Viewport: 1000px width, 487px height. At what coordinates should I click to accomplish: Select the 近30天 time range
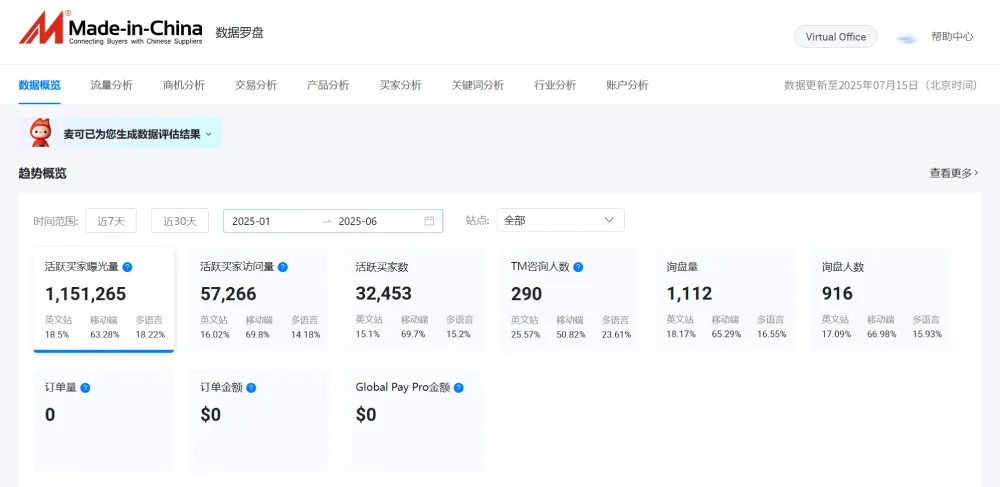point(180,221)
